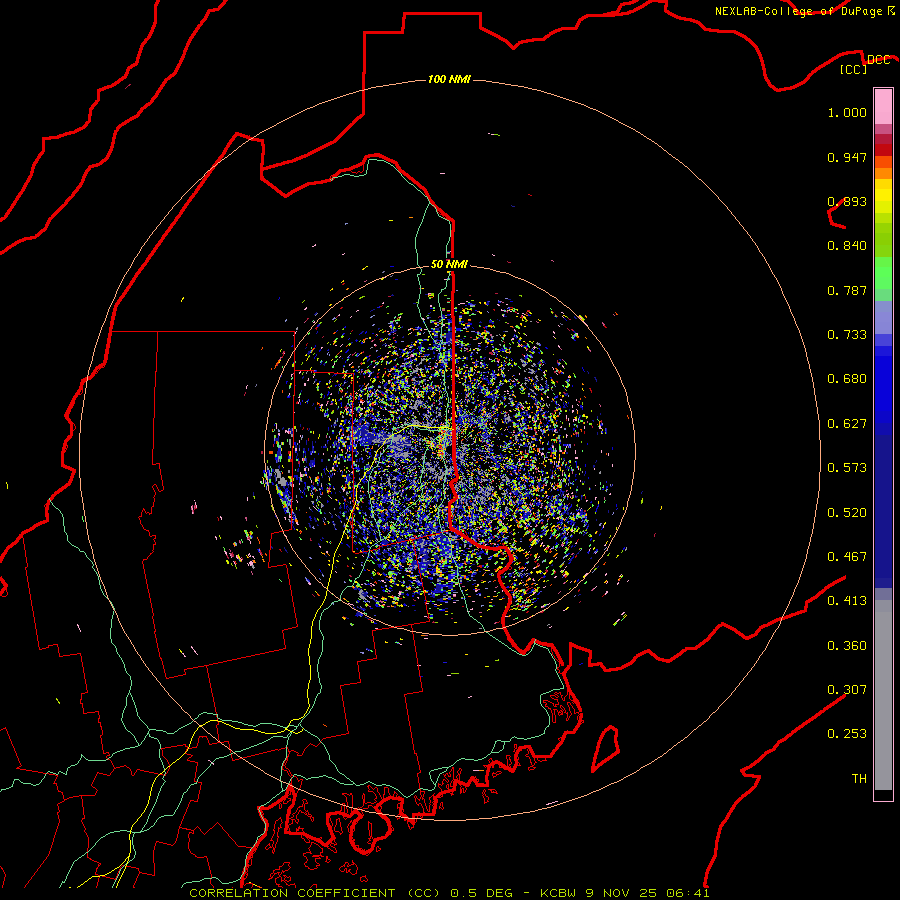
Task: Click the 100 NMI range ring label
Action: point(449,79)
